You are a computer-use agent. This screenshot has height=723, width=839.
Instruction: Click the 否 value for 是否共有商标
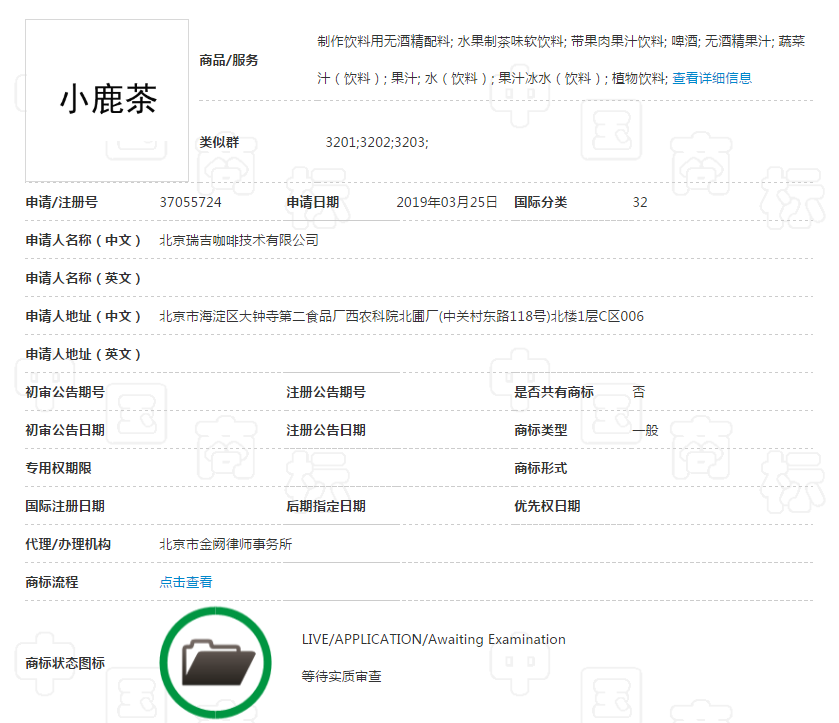[x=637, y=391]
